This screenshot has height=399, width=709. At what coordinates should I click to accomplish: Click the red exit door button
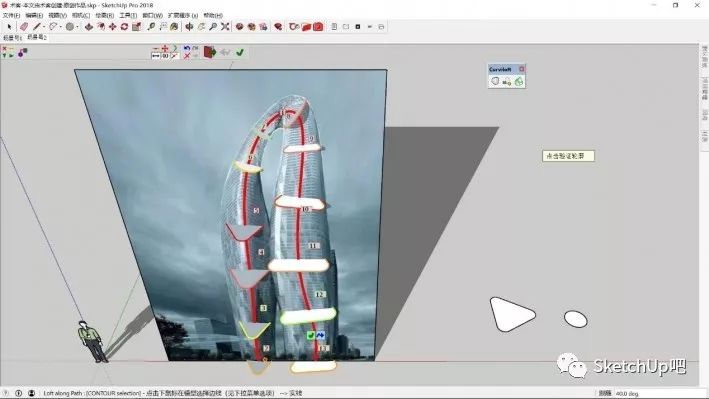(210, 52)
